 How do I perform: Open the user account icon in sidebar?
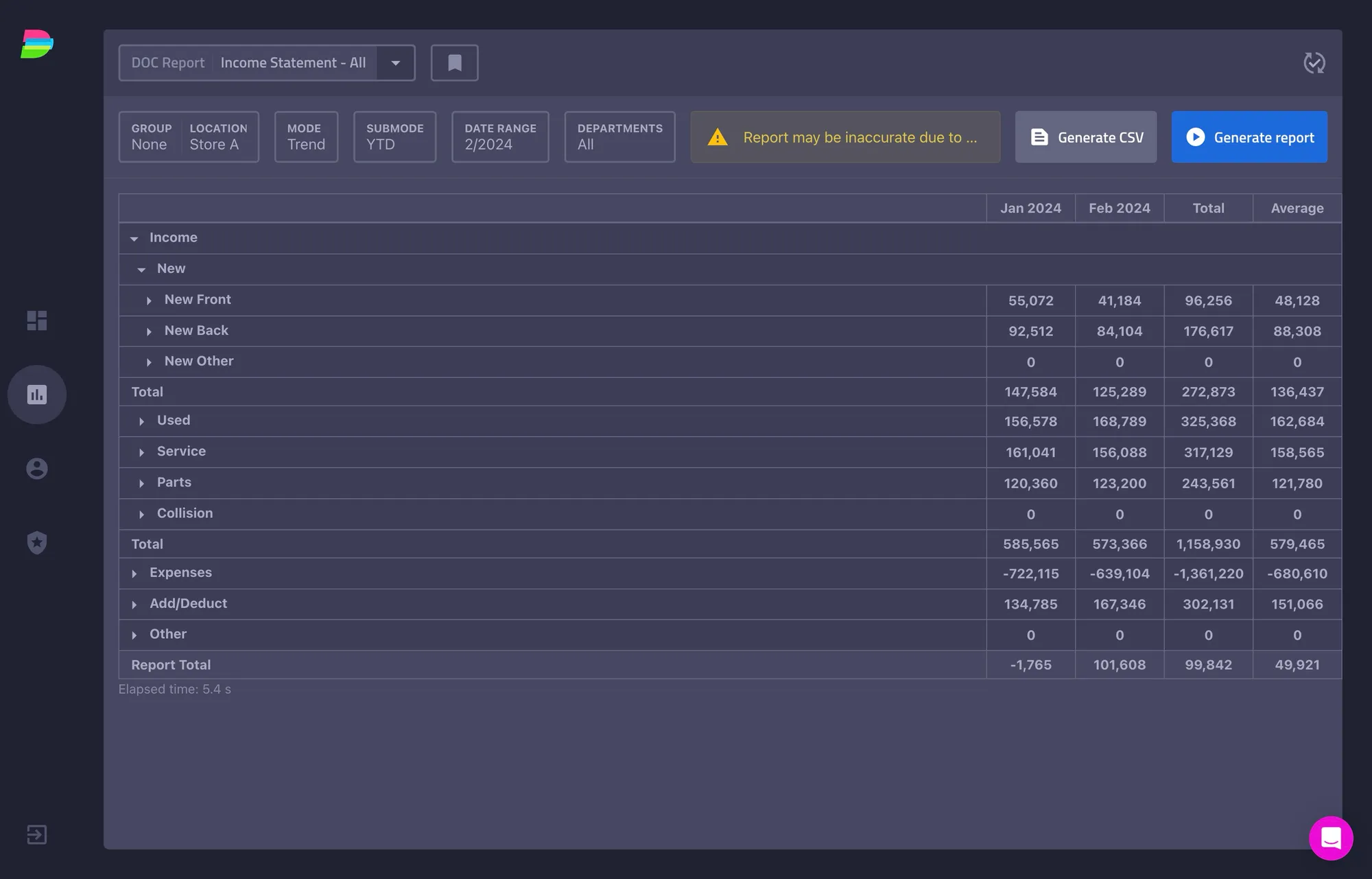37,469
